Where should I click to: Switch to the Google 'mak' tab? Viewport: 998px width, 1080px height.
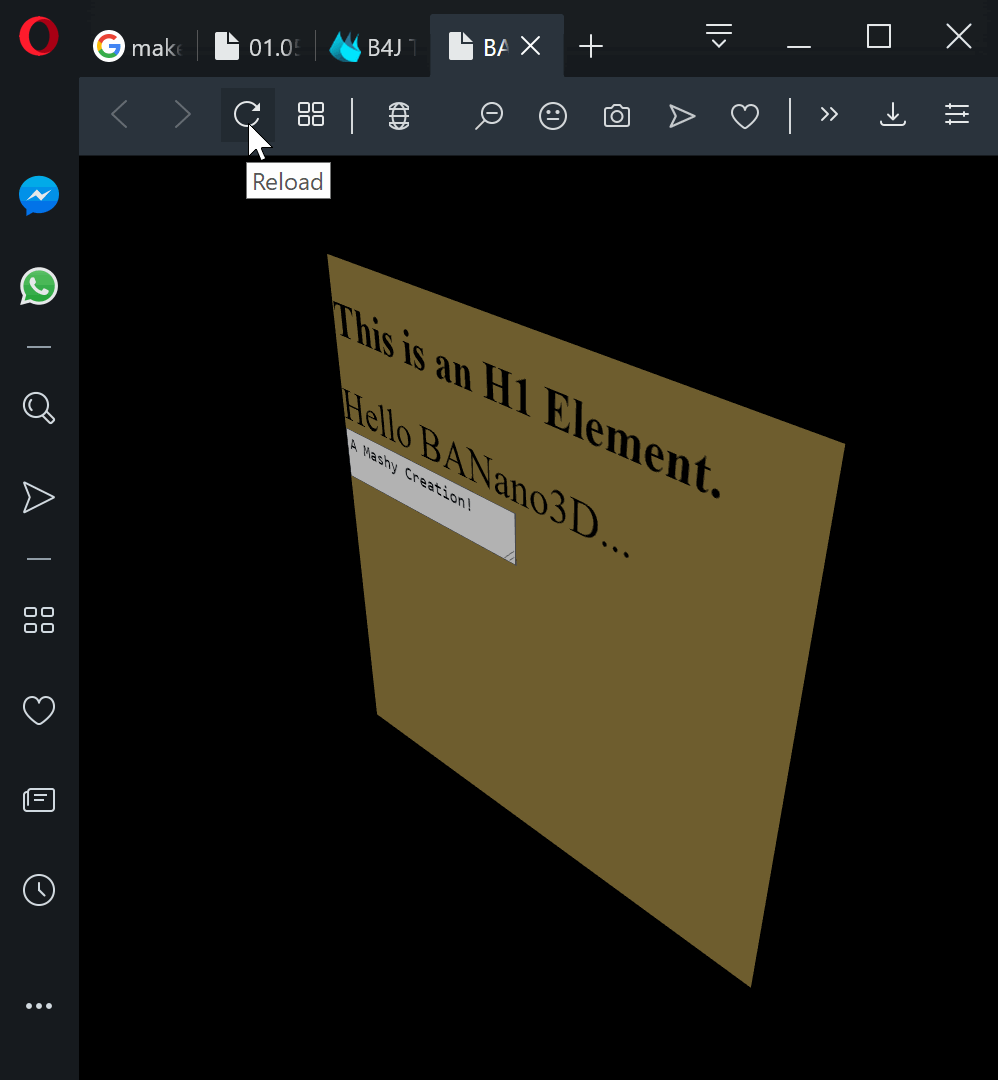139,47
